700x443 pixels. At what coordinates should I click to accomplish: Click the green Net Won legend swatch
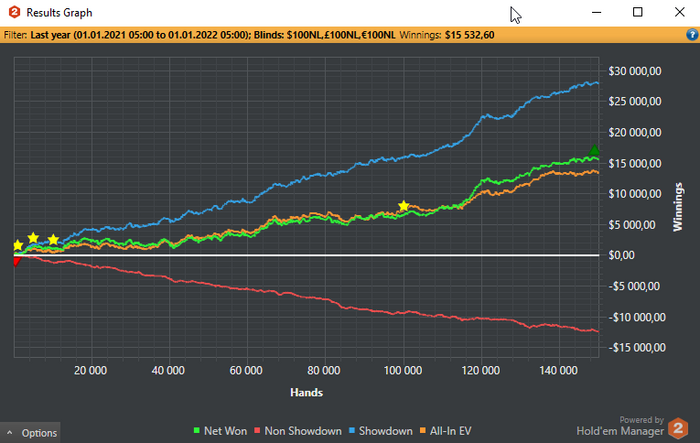coord(196,431)
